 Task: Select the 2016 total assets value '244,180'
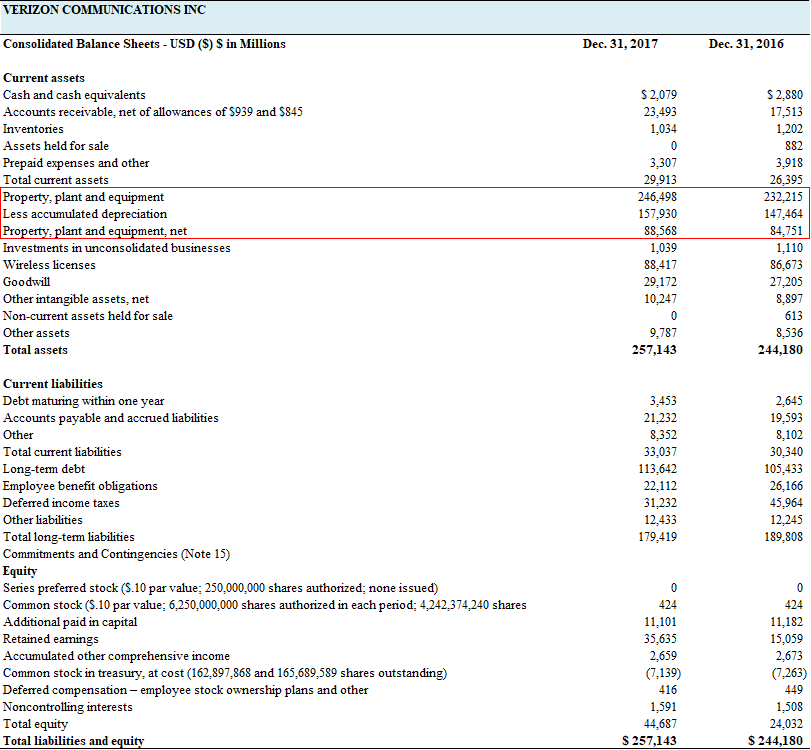tap(780, 350)
